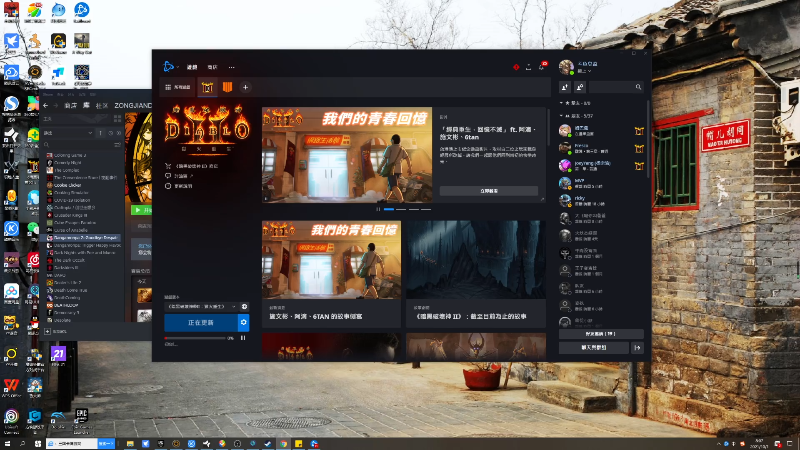Click the add game plus in Steam
This screenshot has height=450, width=800.
47,332
